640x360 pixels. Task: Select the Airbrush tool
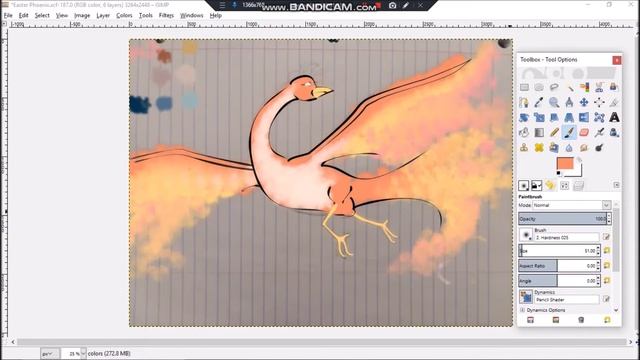pyautogui.click(x=599, y=133)
